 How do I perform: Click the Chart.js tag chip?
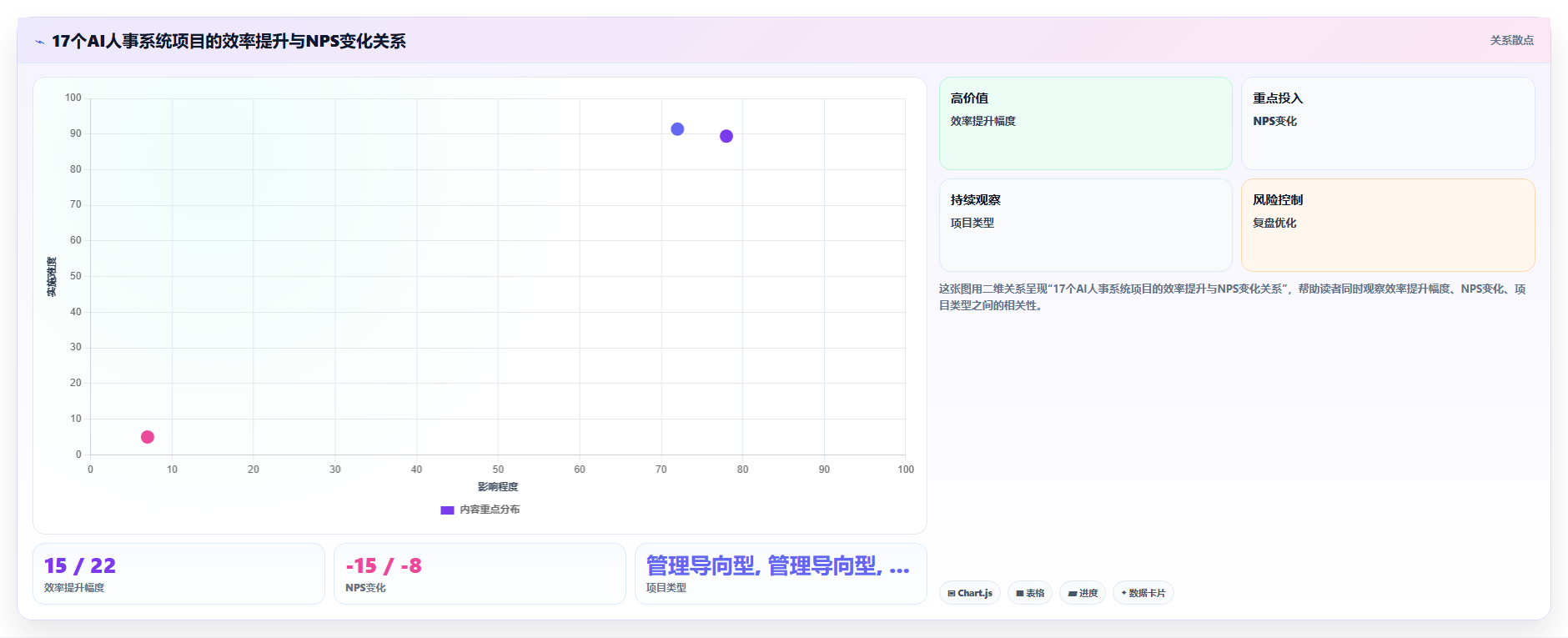(x=970, y=593)
